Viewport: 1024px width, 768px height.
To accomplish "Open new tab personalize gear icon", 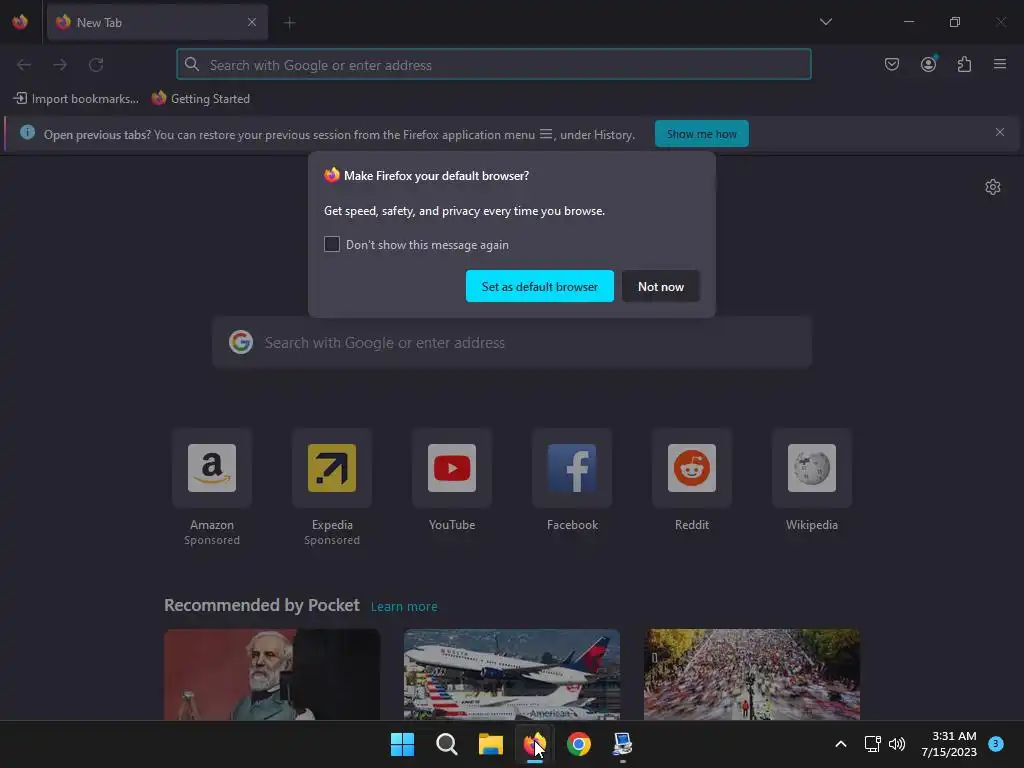I will [x=993, y=187].
